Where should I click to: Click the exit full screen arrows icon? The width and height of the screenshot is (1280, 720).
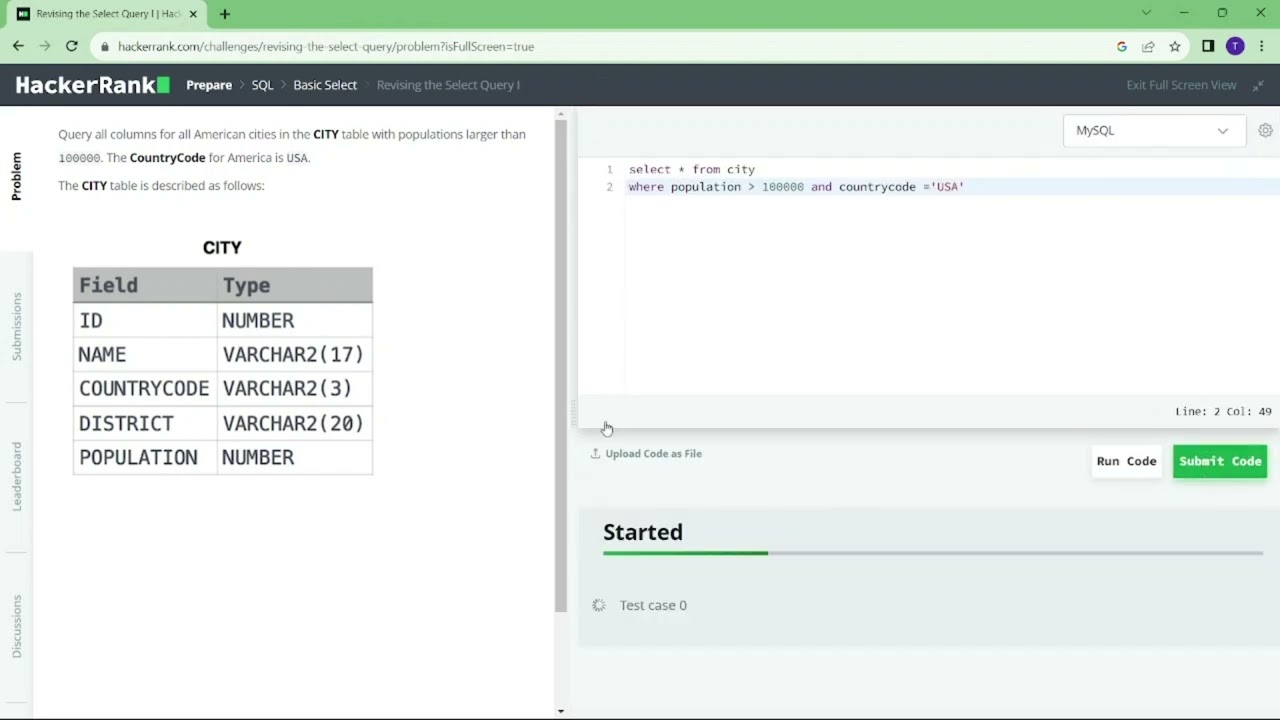tap(1259, 85)
